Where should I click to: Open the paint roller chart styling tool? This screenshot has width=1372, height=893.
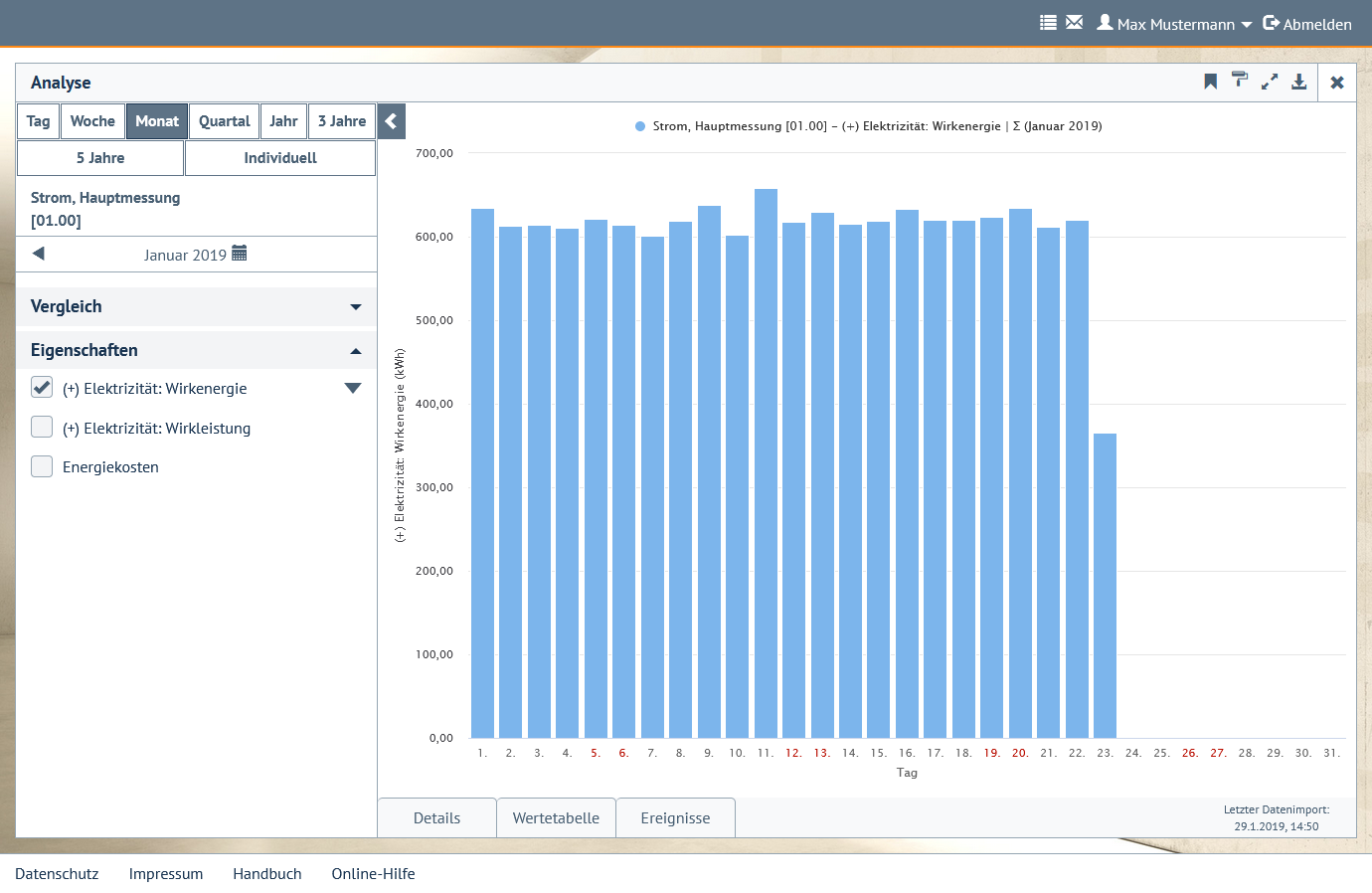pos(1239,81)
